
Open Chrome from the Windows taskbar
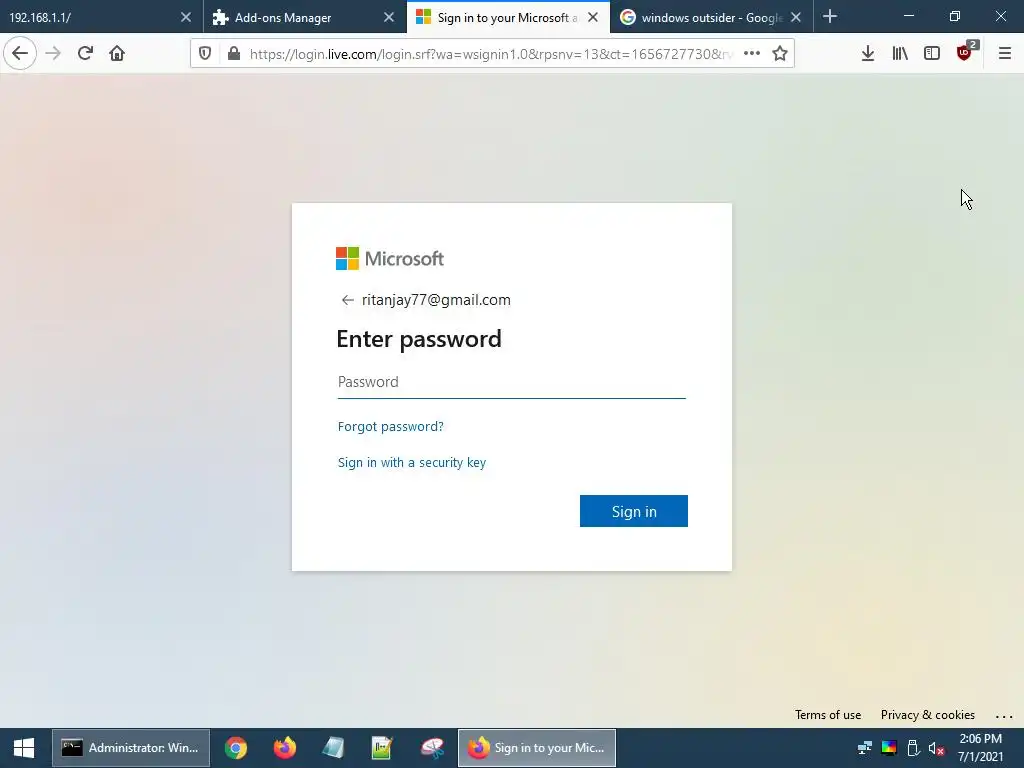pyautogui.click(x=236, y=748)
